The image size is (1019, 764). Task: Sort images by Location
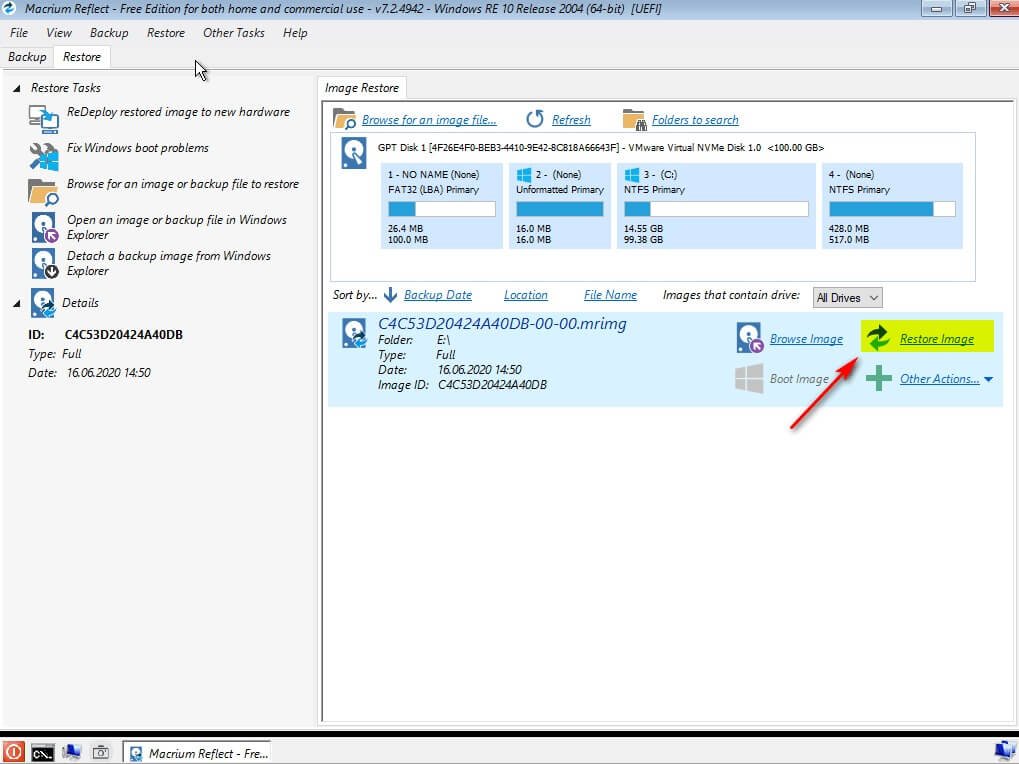pos(526,295)
